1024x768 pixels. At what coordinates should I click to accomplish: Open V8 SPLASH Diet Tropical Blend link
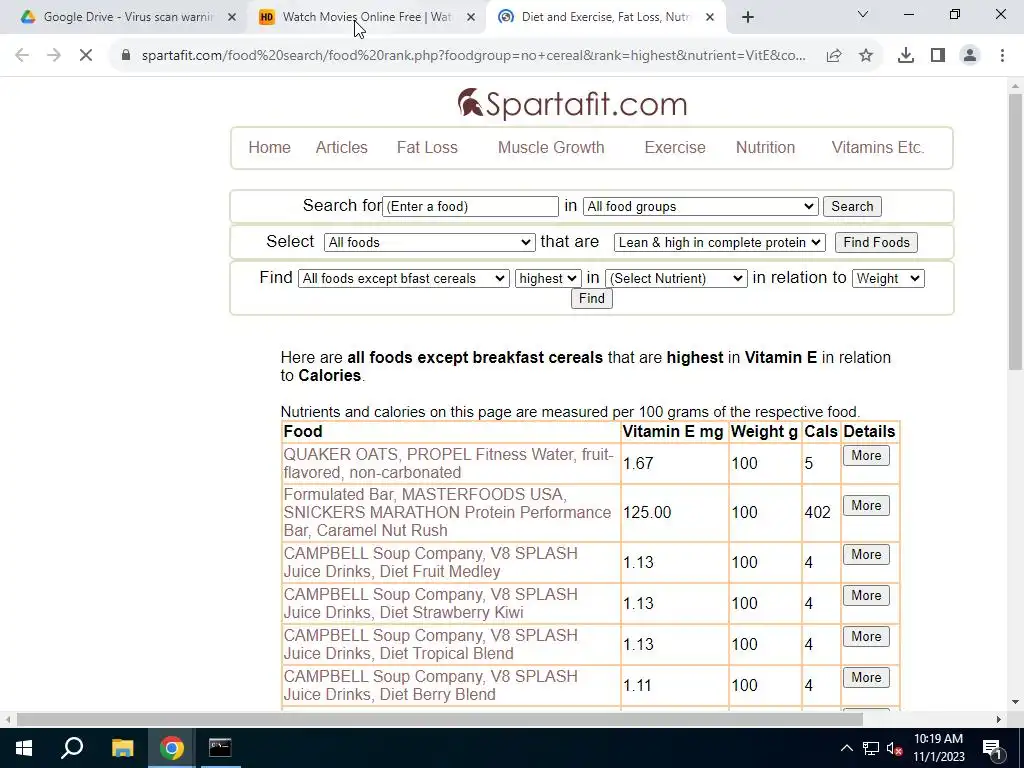(x=430, y=645)
